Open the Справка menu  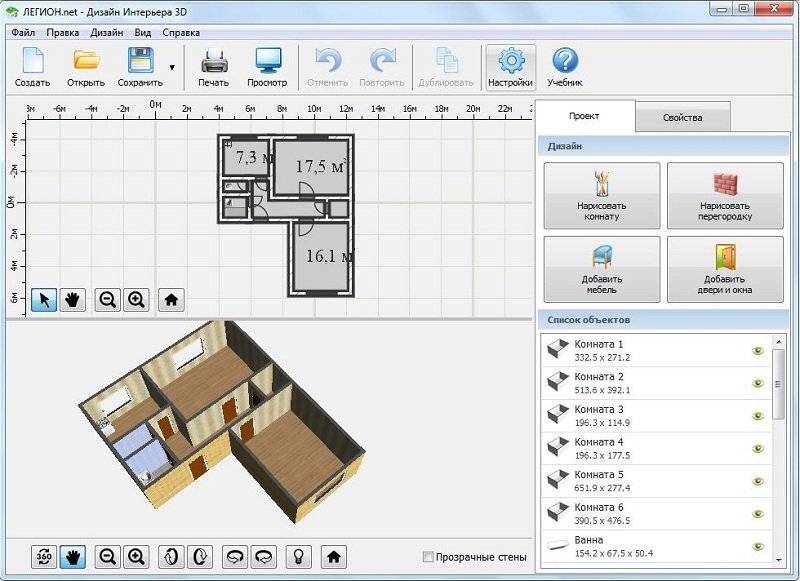[x=181, y=33]
